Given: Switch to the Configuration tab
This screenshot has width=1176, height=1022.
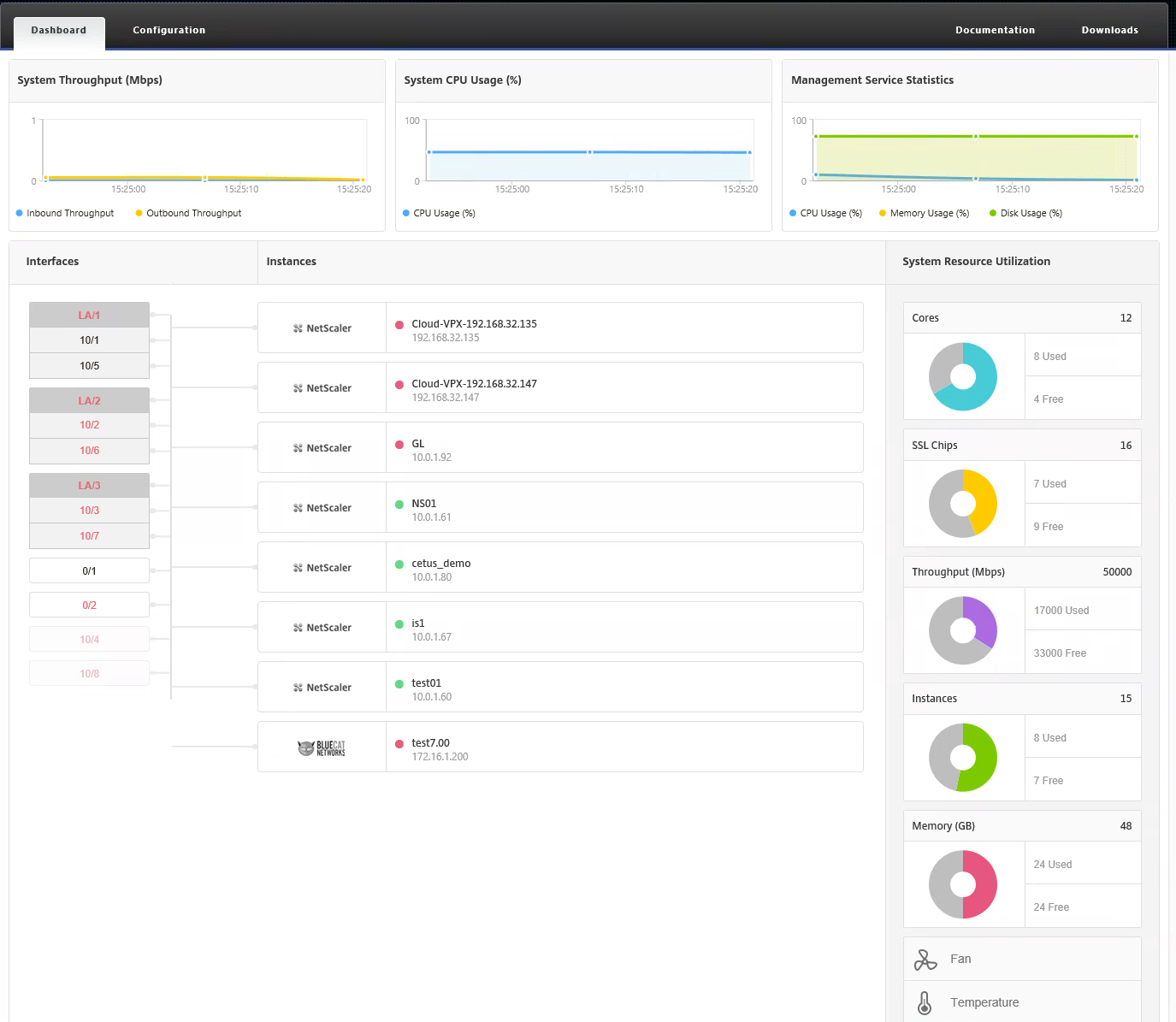Looking at the screenshot, I should pos(168,30).
